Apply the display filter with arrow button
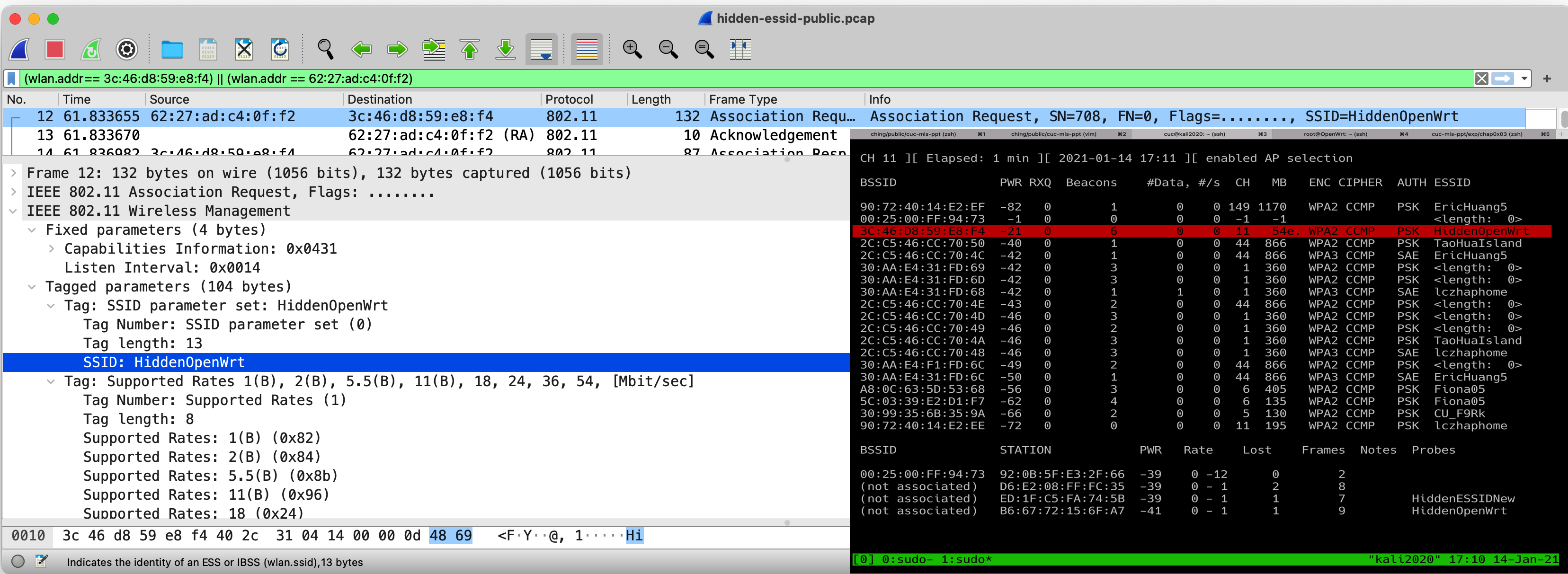Screen dimensions: 1568x574 point(1503,79)
